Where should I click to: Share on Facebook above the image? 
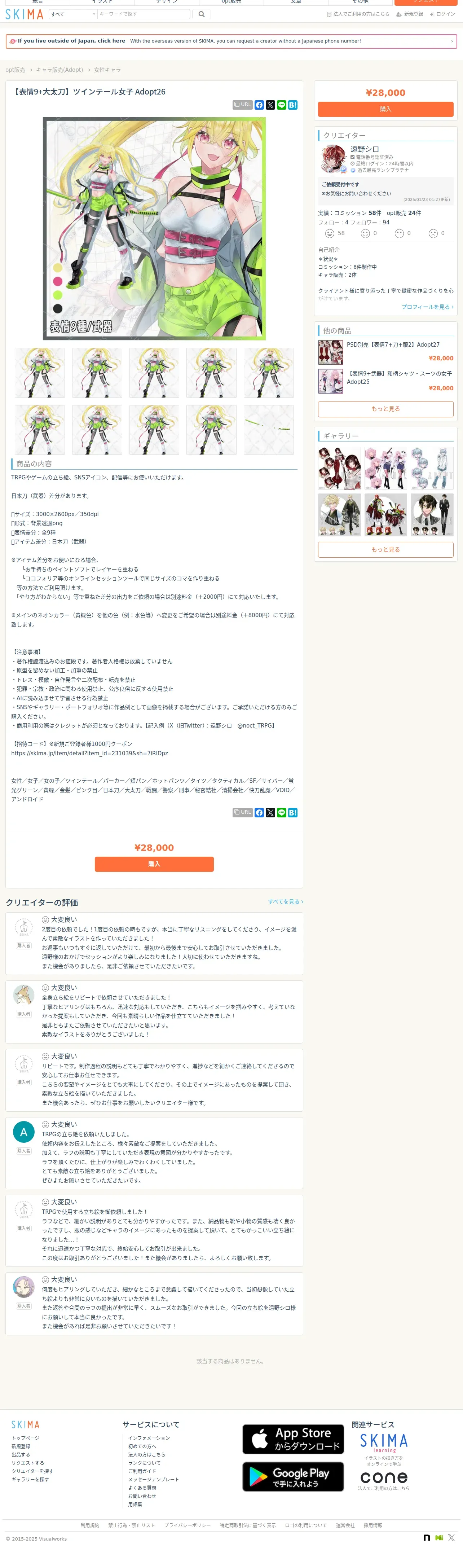click(259, 105)
